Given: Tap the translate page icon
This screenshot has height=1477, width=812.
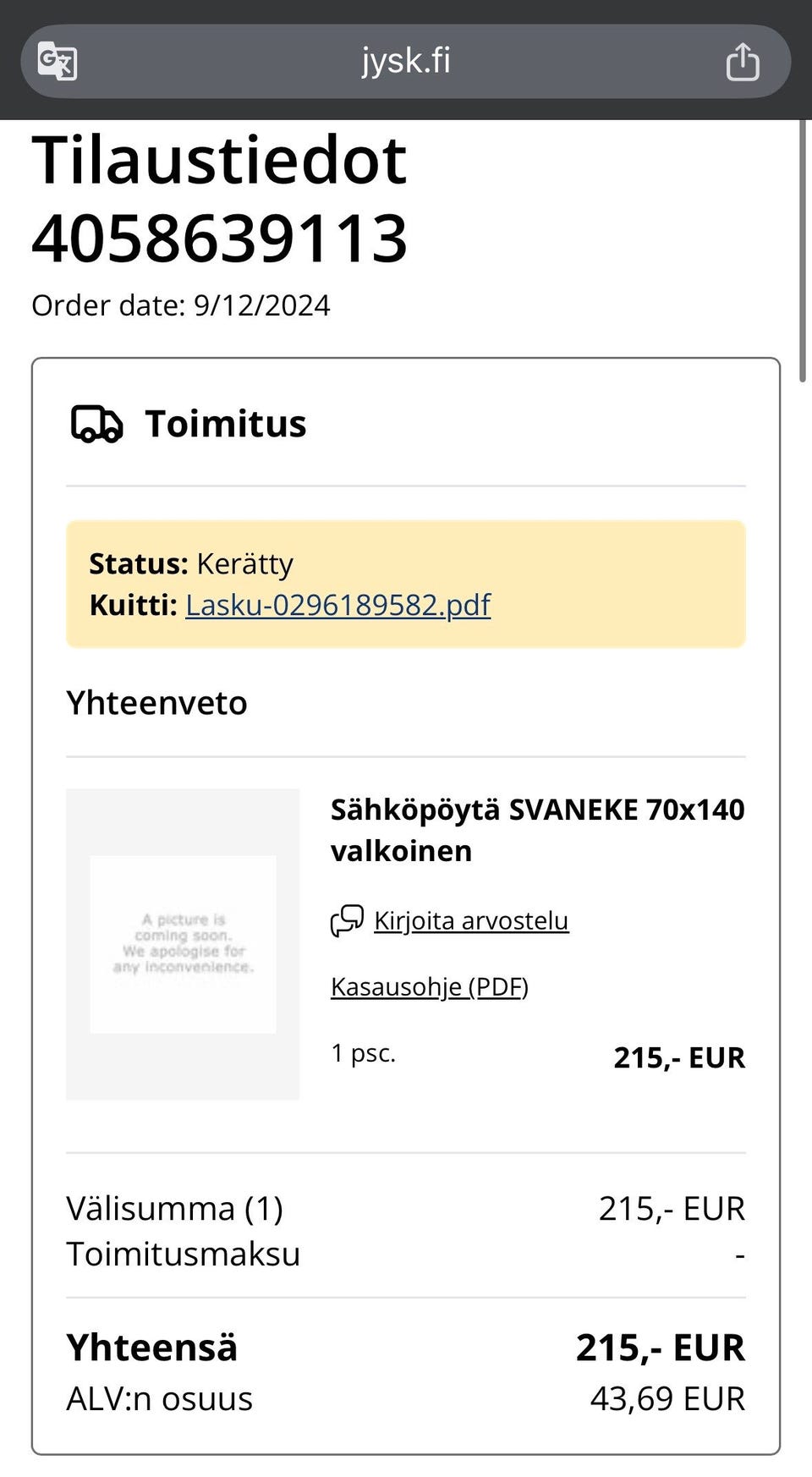Looking at the screenshot, I should tap(58, 61).
